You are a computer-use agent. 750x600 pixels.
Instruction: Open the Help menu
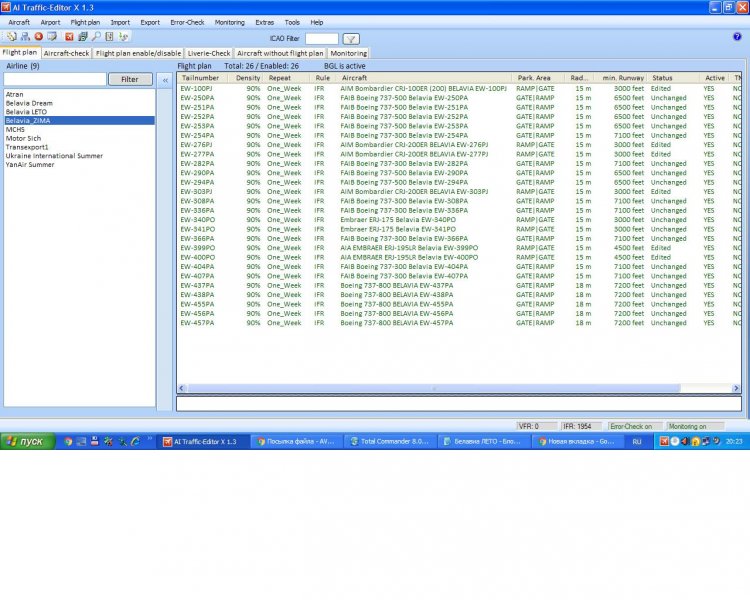[x=317, y=22]
